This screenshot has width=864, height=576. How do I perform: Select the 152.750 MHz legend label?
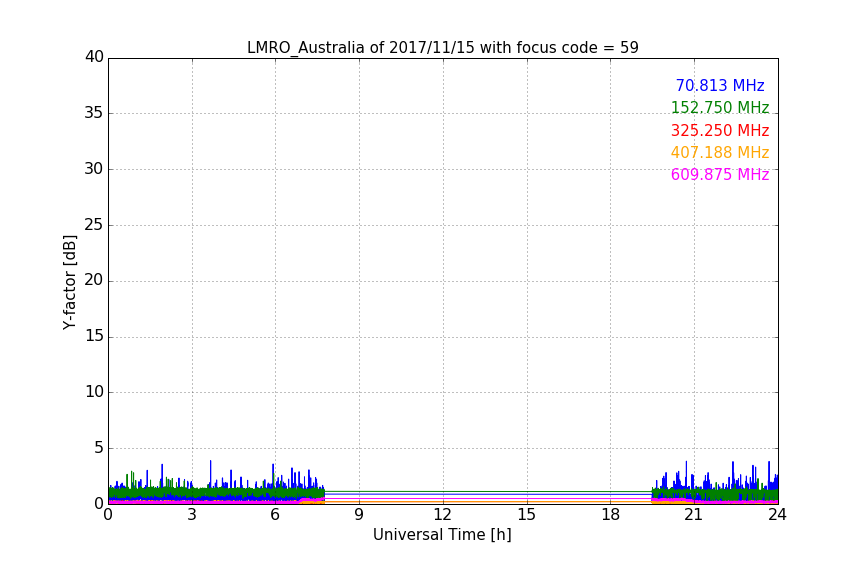720,107
